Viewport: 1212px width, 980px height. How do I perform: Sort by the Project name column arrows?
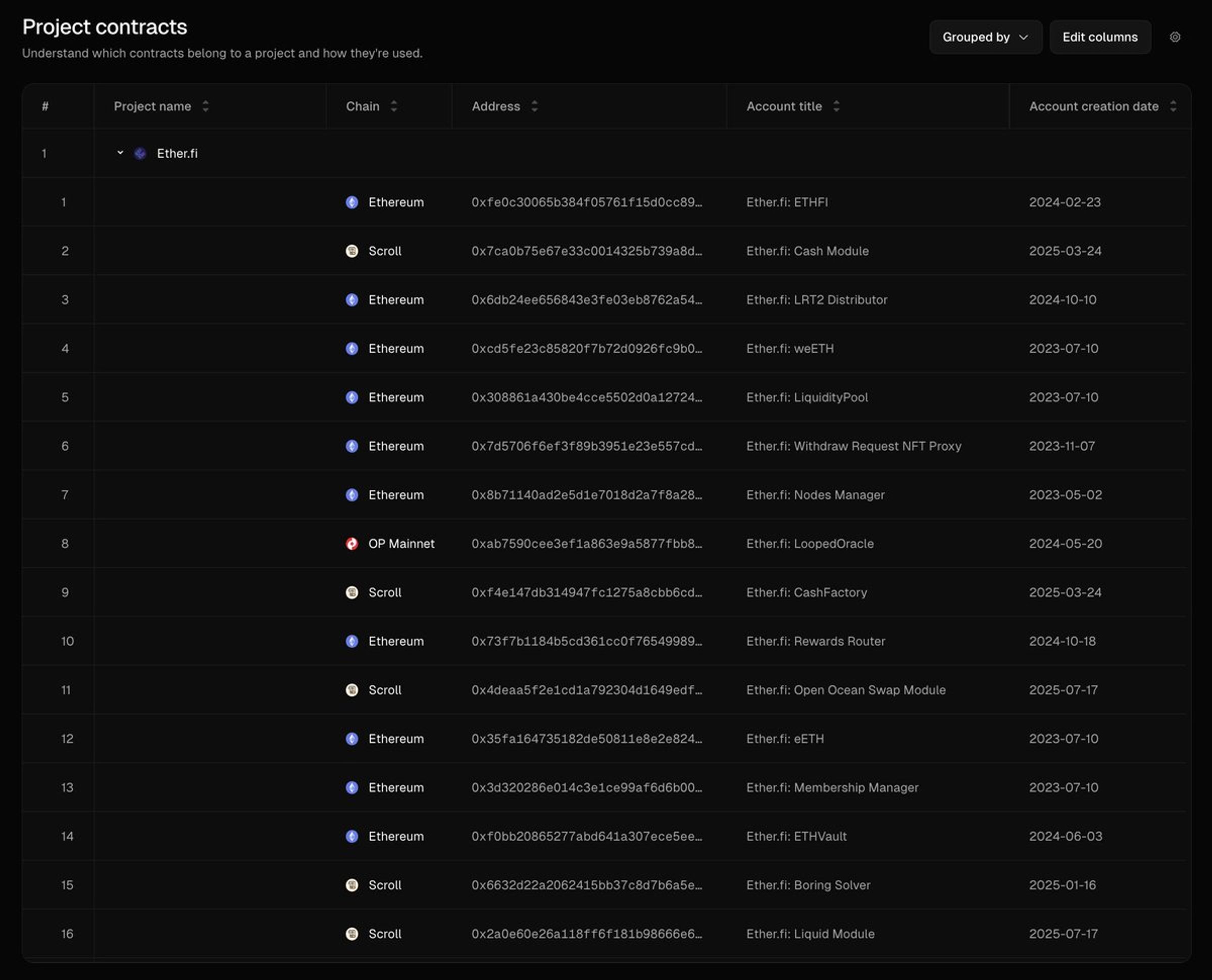pos(206,106)
